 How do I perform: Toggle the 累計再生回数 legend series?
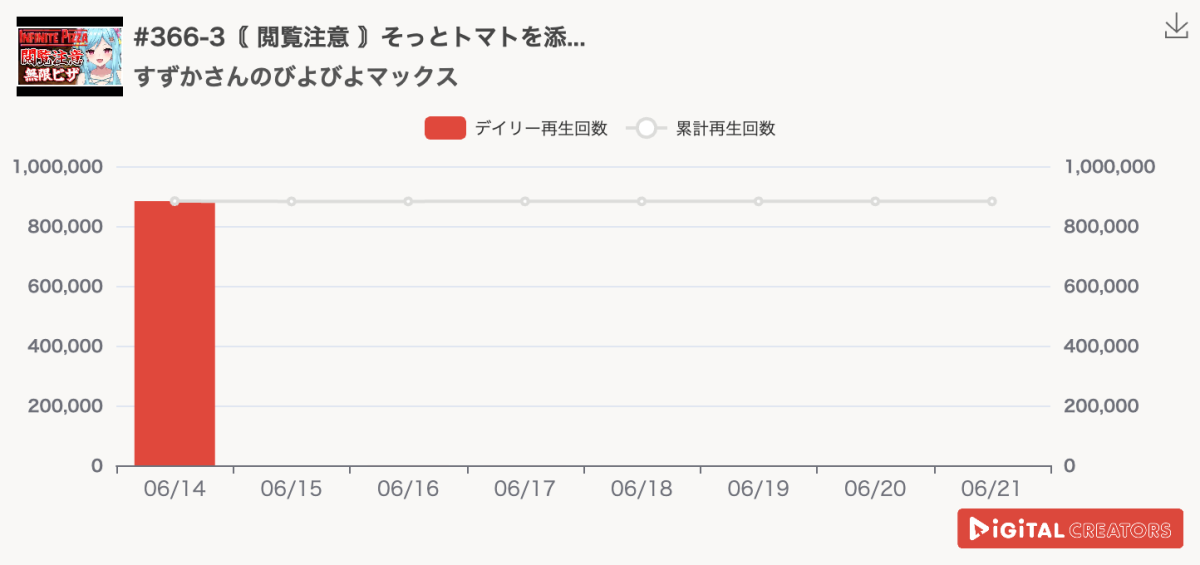point(701,128)
